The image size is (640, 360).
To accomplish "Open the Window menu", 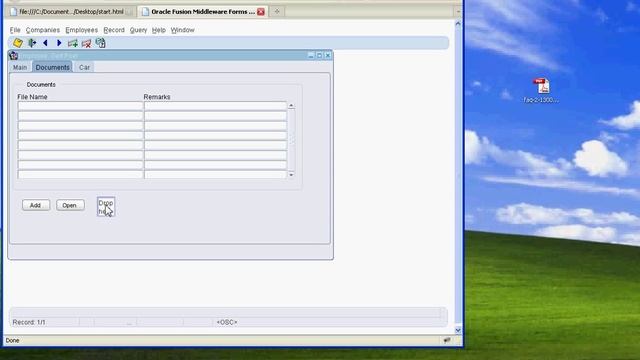I will (x=182, y=30).
